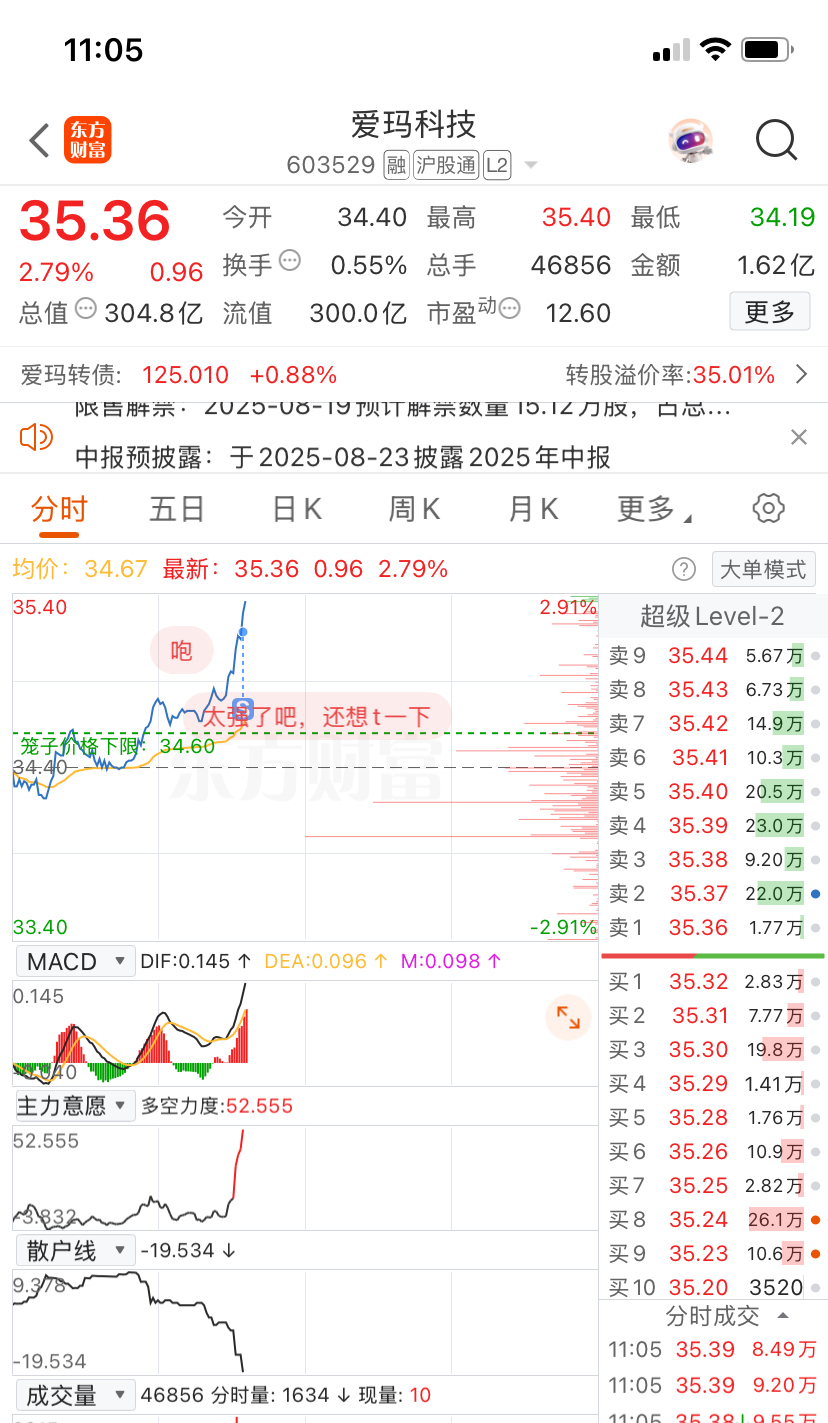Tap the info icon next to 总值
Image resolution: width=828 pixels, height=1423 pixels.
86,309
